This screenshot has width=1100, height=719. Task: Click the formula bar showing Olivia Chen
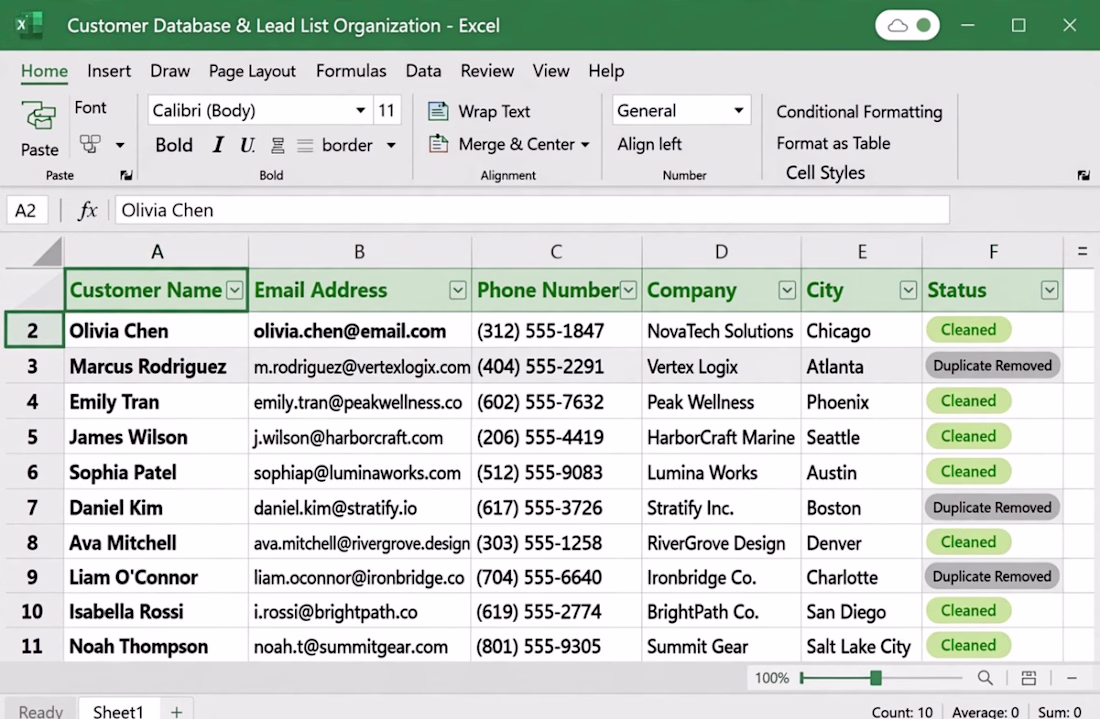tap(532, 210)
